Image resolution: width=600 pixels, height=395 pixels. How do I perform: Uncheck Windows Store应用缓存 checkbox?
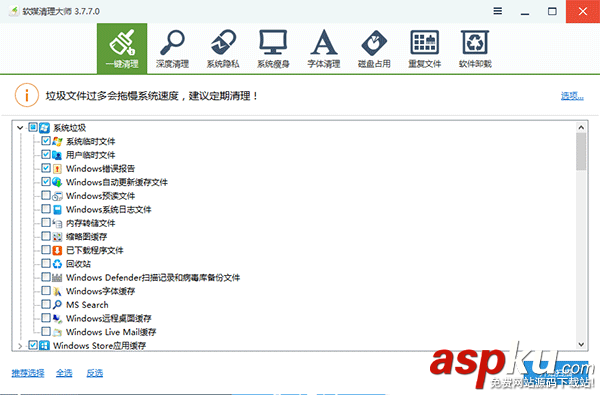tap(33, 345)
